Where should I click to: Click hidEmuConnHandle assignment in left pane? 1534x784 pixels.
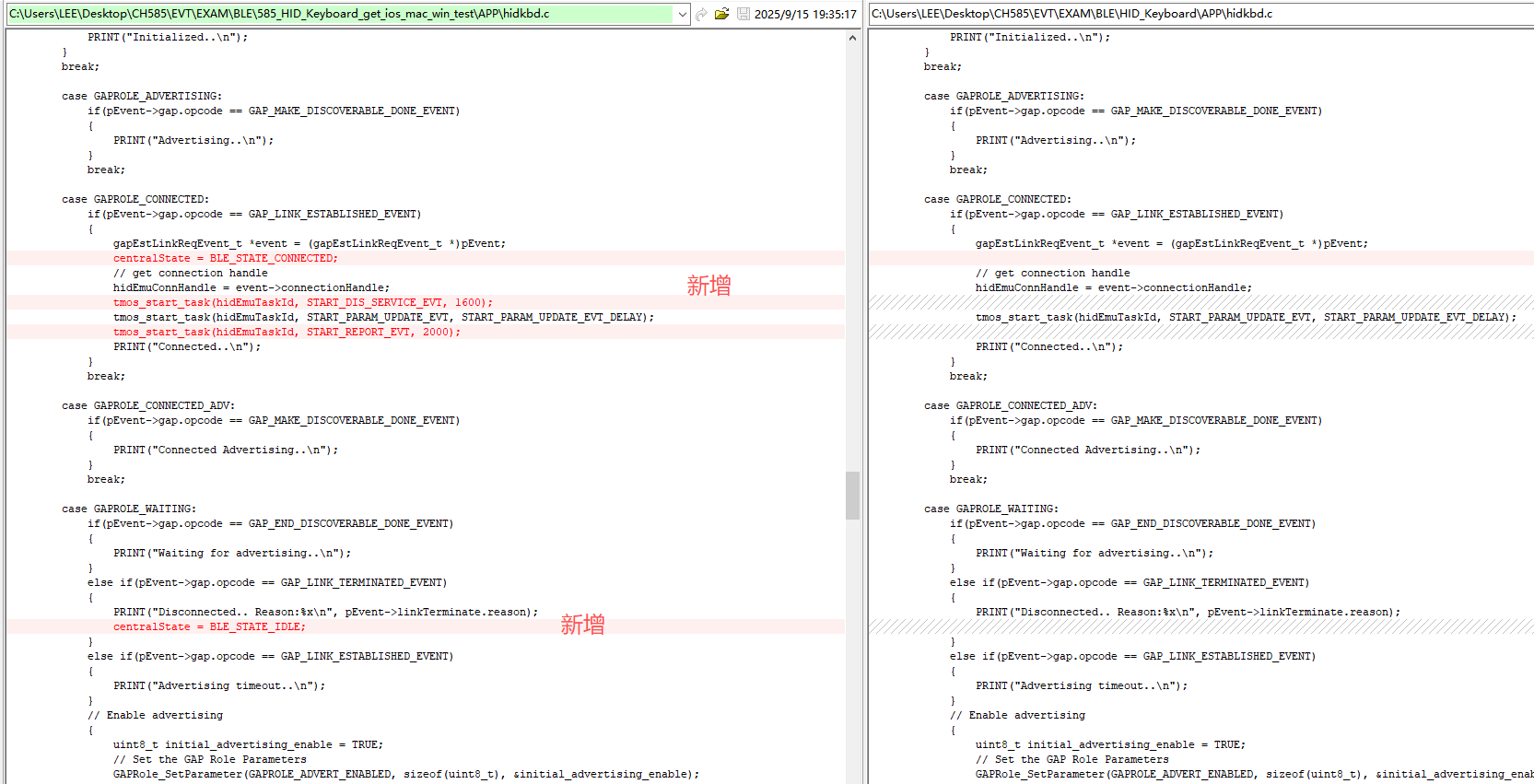[x=252, y=287]
